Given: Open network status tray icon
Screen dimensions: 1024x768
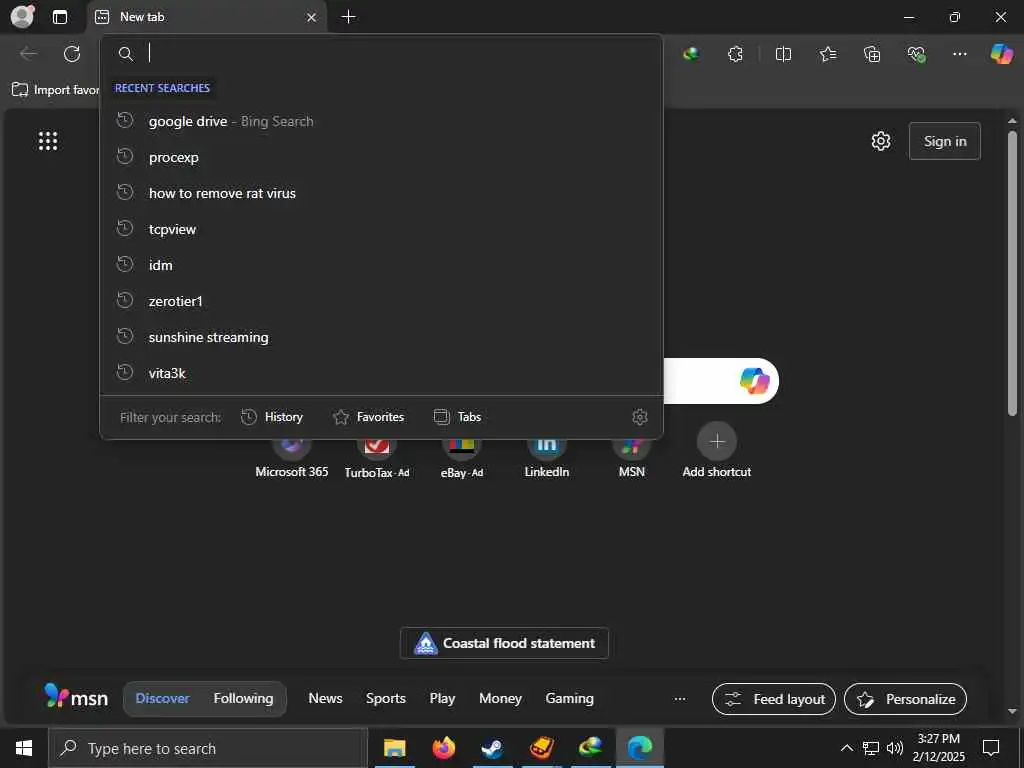Looking at the screenshot, I should click(x=871, y=748).
